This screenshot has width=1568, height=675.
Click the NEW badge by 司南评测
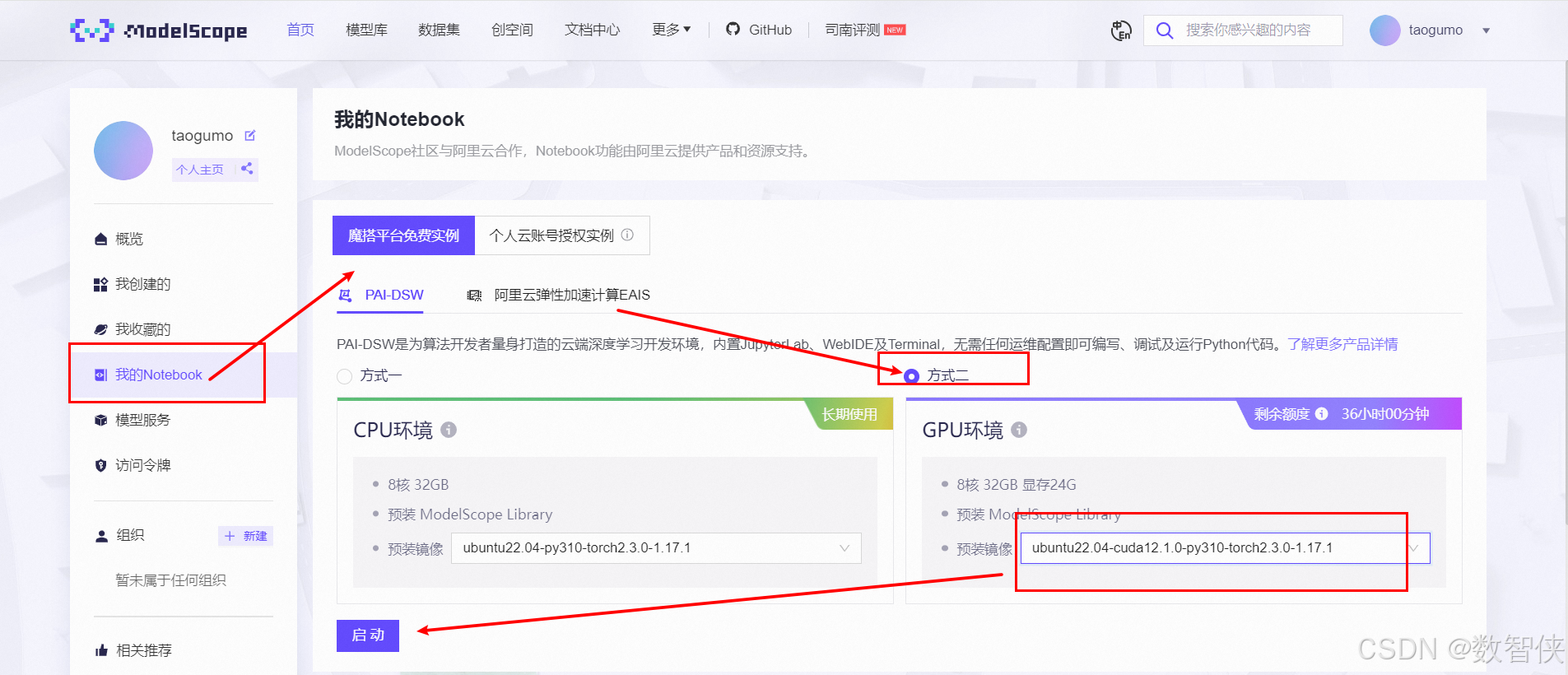pyautogui.click(x=895, y=30)
